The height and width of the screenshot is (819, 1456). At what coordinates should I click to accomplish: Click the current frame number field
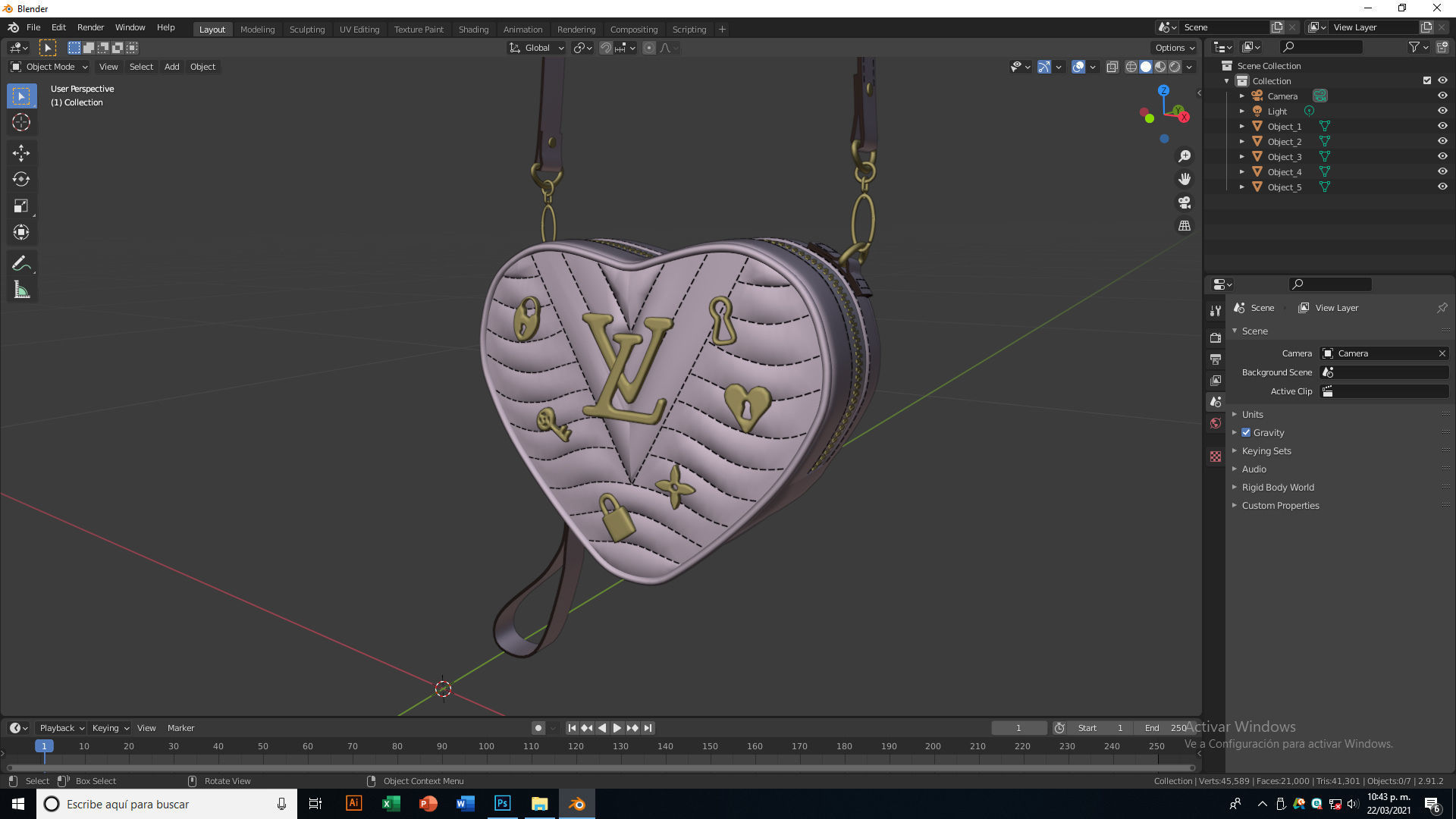coord(1018,728)
